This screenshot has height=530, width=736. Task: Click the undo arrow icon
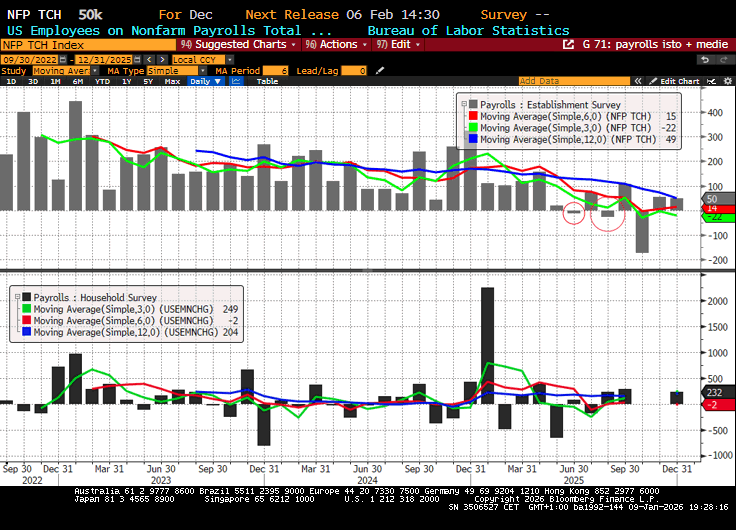click(707, 59)
